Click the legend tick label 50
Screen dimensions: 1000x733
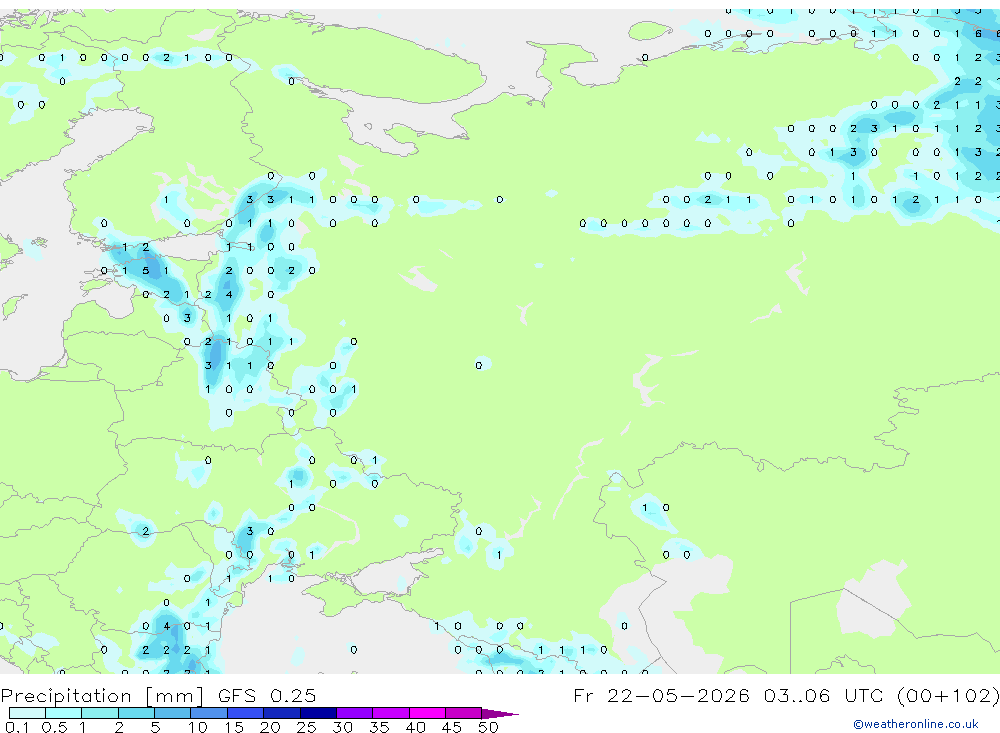pos(488,727)
